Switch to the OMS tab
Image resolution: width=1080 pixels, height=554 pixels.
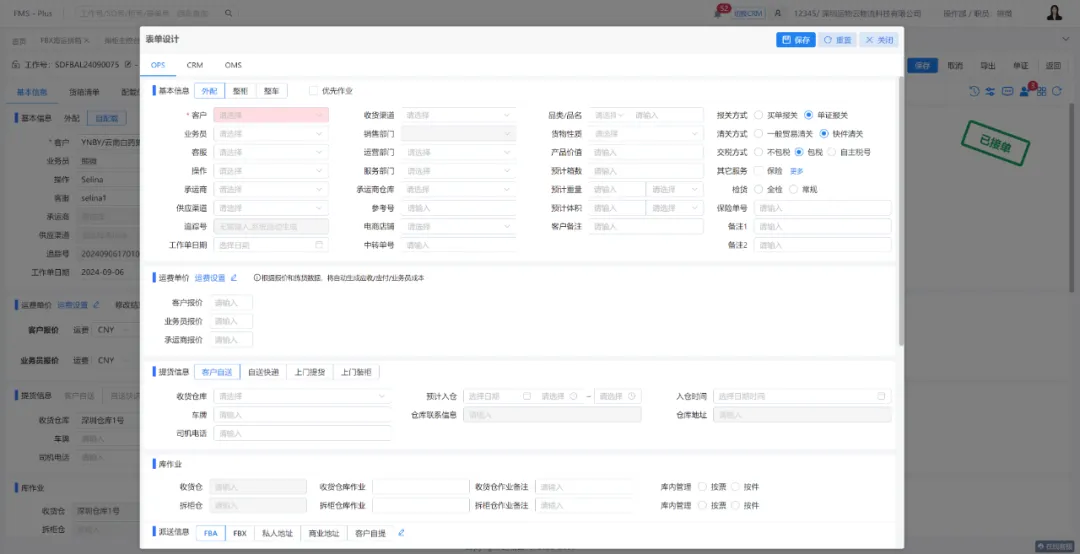(x=233, y=65)
